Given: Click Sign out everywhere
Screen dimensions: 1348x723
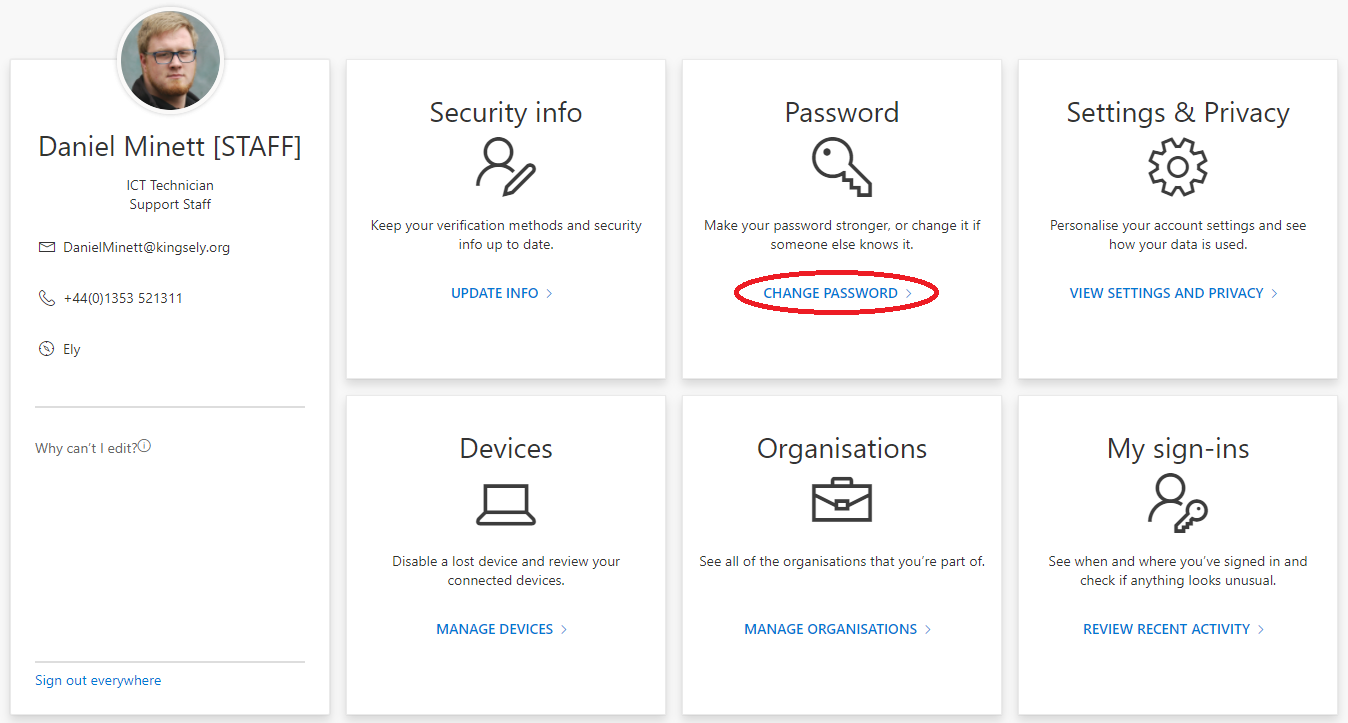Looking at the screenshot, I should tap(97, 680).
